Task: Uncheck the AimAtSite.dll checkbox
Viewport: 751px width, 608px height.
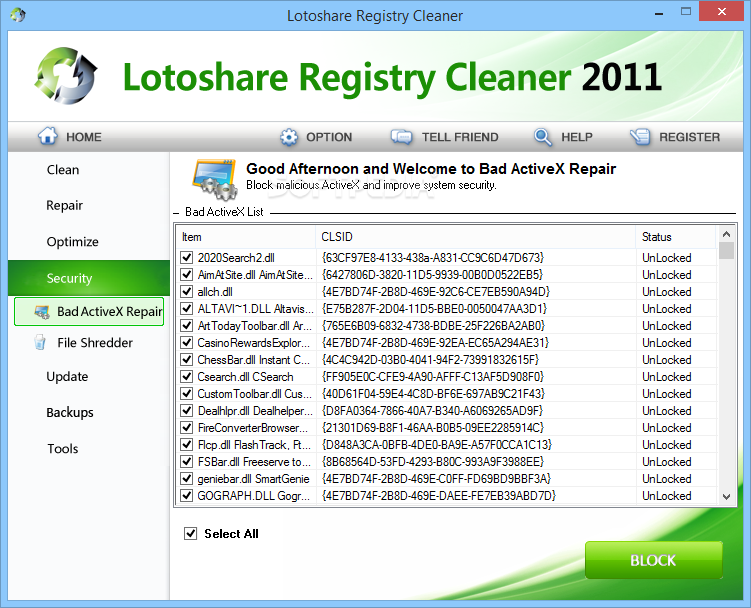Action: [x=187, y=275]
